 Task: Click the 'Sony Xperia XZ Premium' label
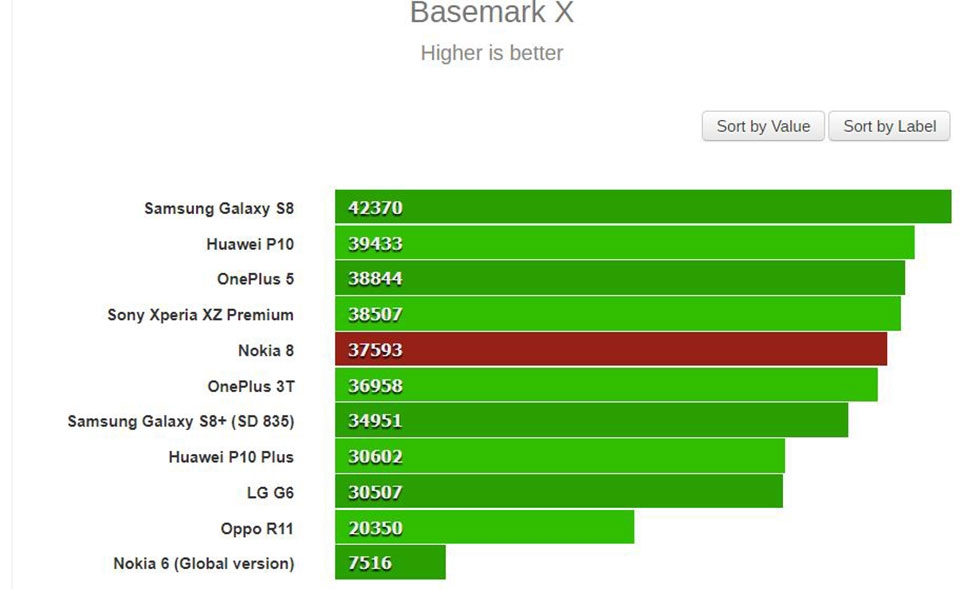pyautogui.click(x=200, y=315)
